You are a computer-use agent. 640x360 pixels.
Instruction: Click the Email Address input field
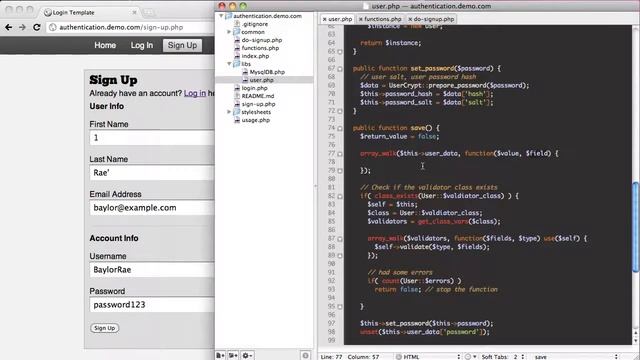(x=152, y=208)
